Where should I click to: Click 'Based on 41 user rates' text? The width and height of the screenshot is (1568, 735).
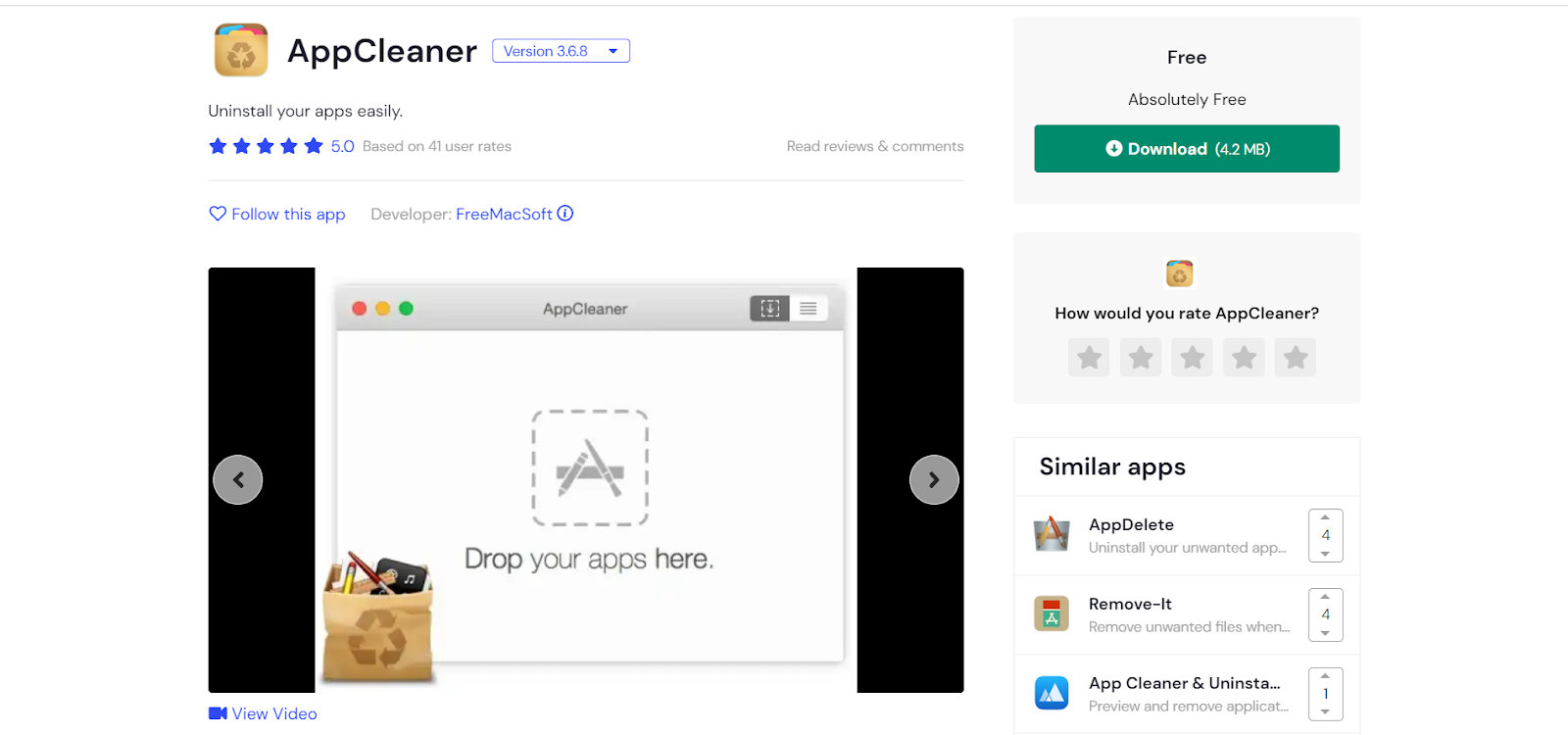pyautogui.click(x=437, y=146)
